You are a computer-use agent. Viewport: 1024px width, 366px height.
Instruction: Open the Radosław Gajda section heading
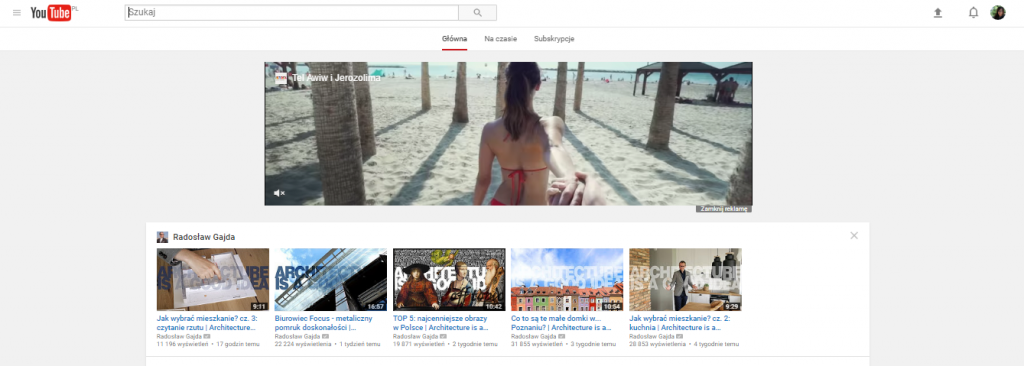(x=204, y=237)
